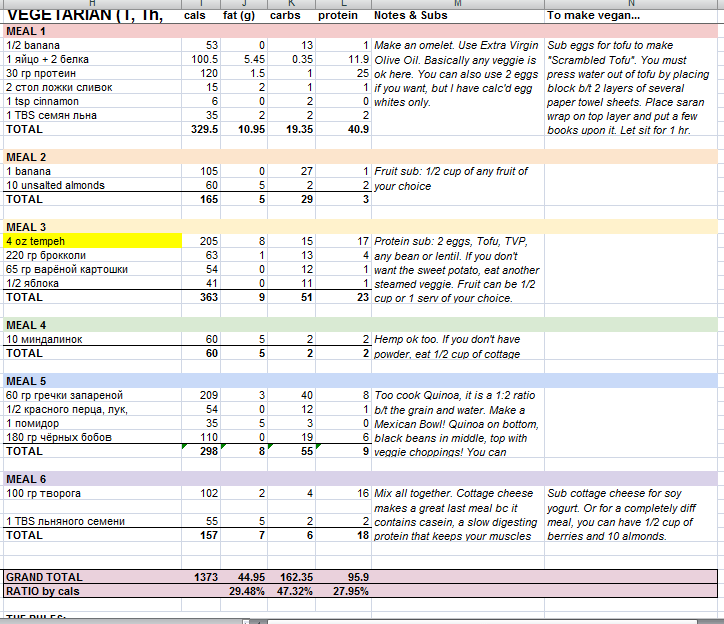The image size is (724, 624).
Task: Select Meal 1 total calories 329.5
Action: (201, 129)
